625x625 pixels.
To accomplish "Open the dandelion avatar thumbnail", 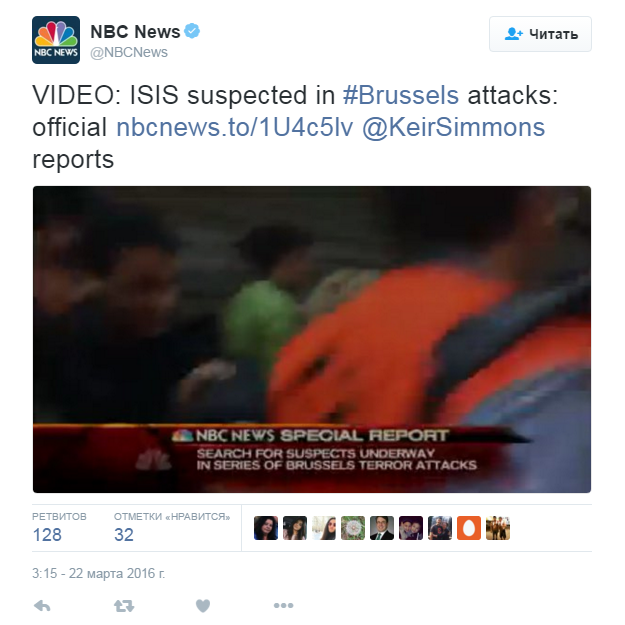I will (353, 528).
